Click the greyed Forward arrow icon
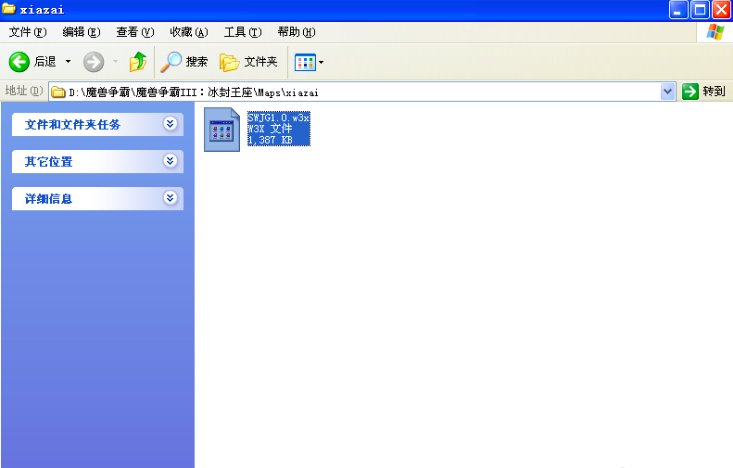 (x=93, y=62)
